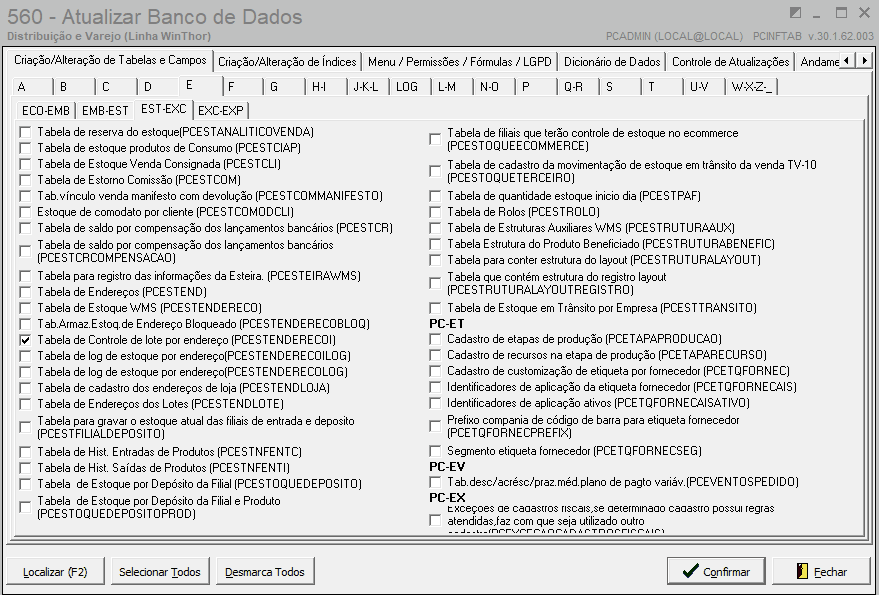Image resolution: width=879 pixels, height=595 pixels.
Task: Check the PCEVENTOSPEDIDO plano de pagto box
Action: (x=435, y=482)
